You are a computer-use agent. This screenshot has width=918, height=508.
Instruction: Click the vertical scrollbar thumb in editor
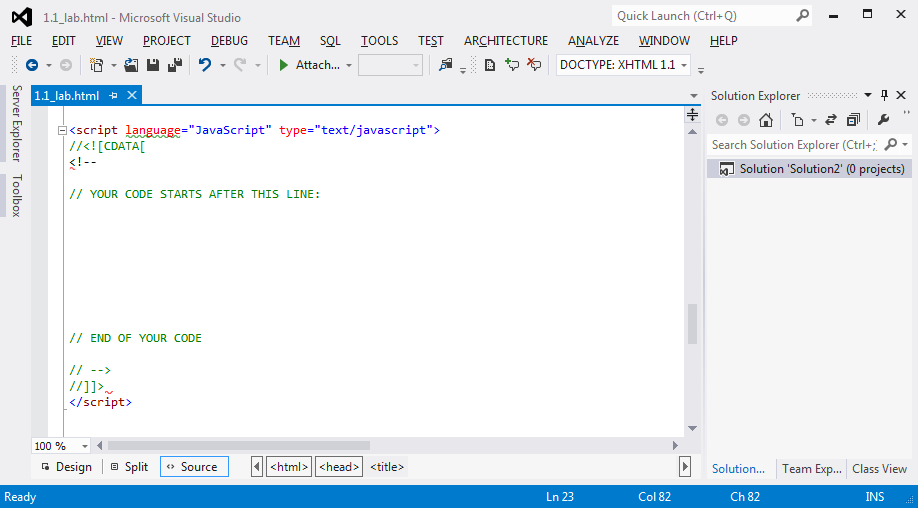click(692, 325)
